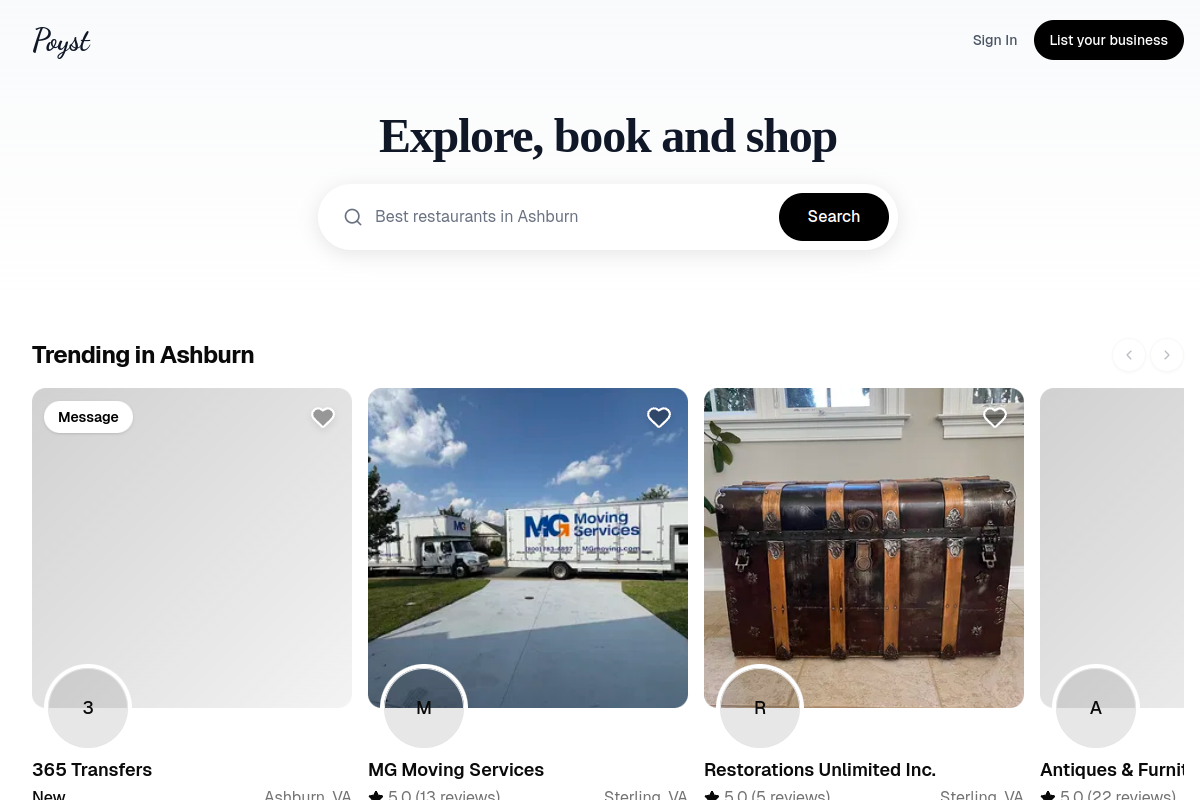This screenshot has height=800, width=1200.
Task: Select the Restorations Unlimited R avatar
Action: [760, 707]
